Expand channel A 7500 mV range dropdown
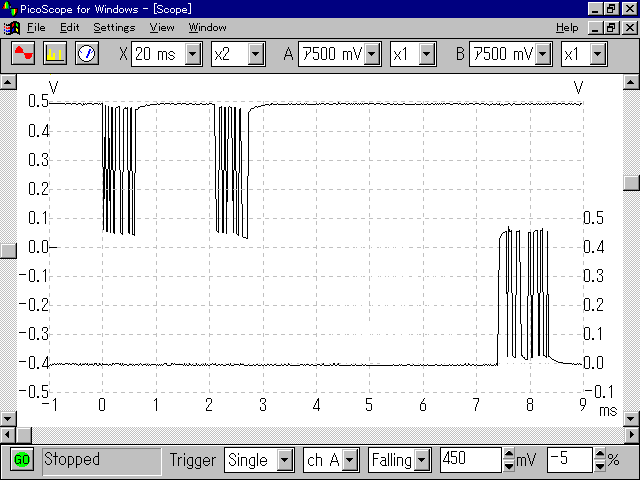The image size is (640, 480). click(372, 54)
